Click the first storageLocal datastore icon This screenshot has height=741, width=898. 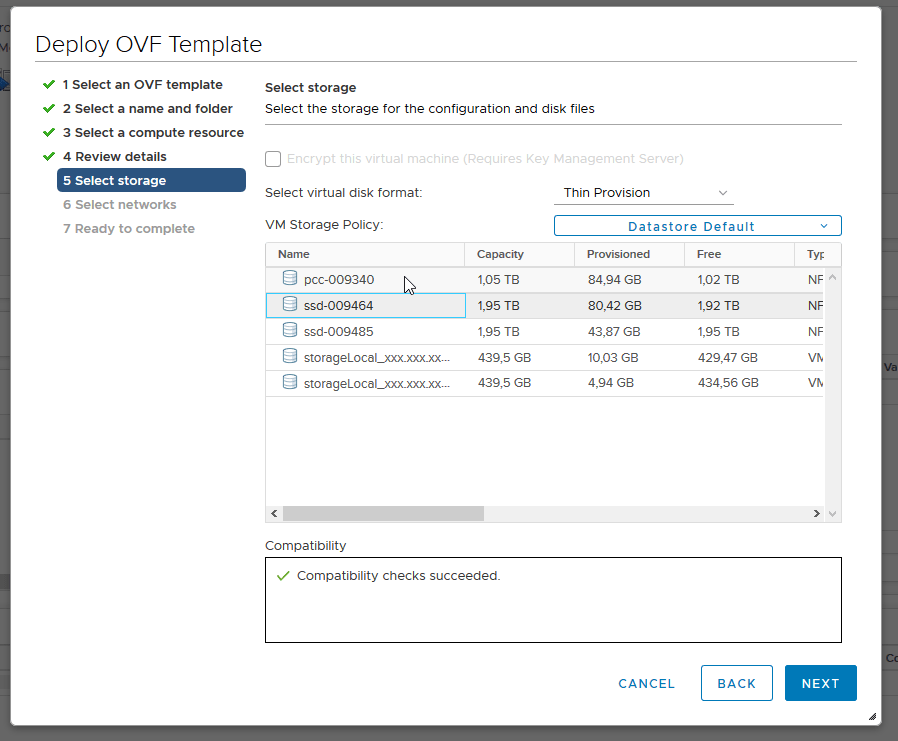[x=289, y=356]
